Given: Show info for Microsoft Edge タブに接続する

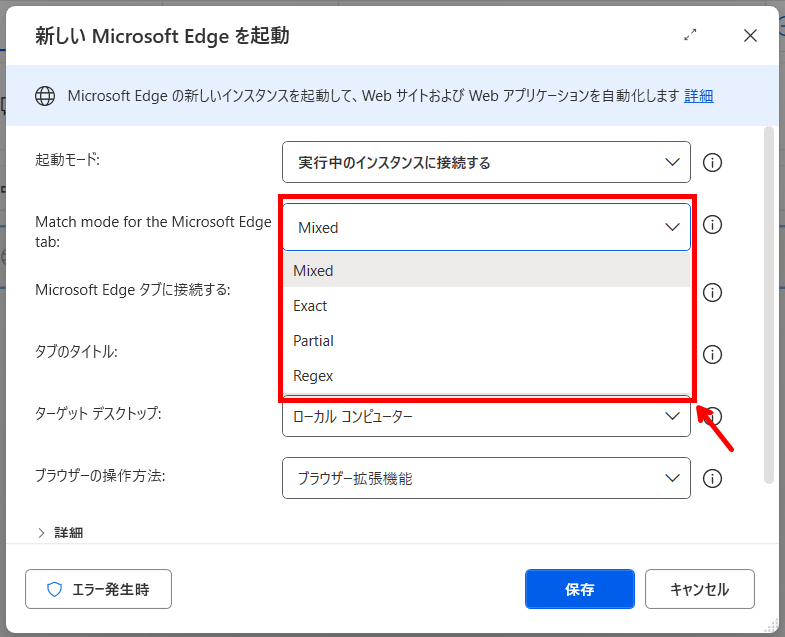Looking at the screenshot, I should pyautogui.click(x=713, y=293).
